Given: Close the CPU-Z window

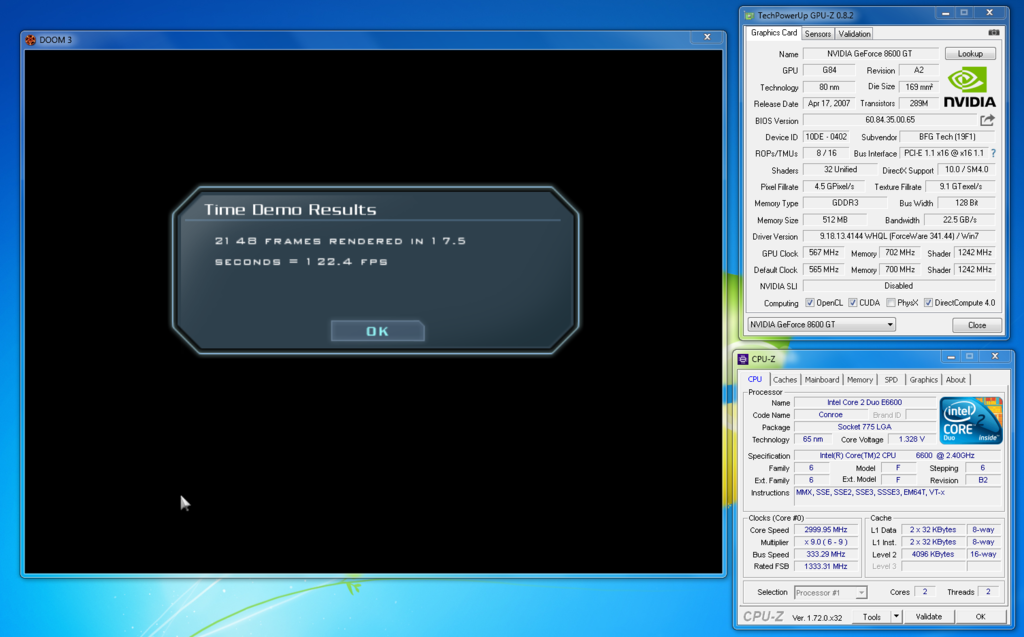Looking at the screenshot, I should coord(995,357).
